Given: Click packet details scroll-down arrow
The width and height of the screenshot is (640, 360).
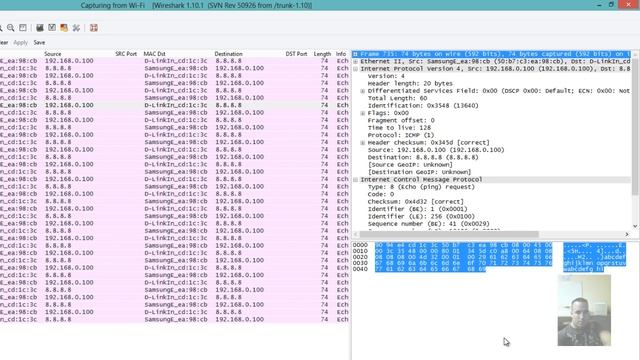Looking at the screenshot, I should (x=636, y=227).
